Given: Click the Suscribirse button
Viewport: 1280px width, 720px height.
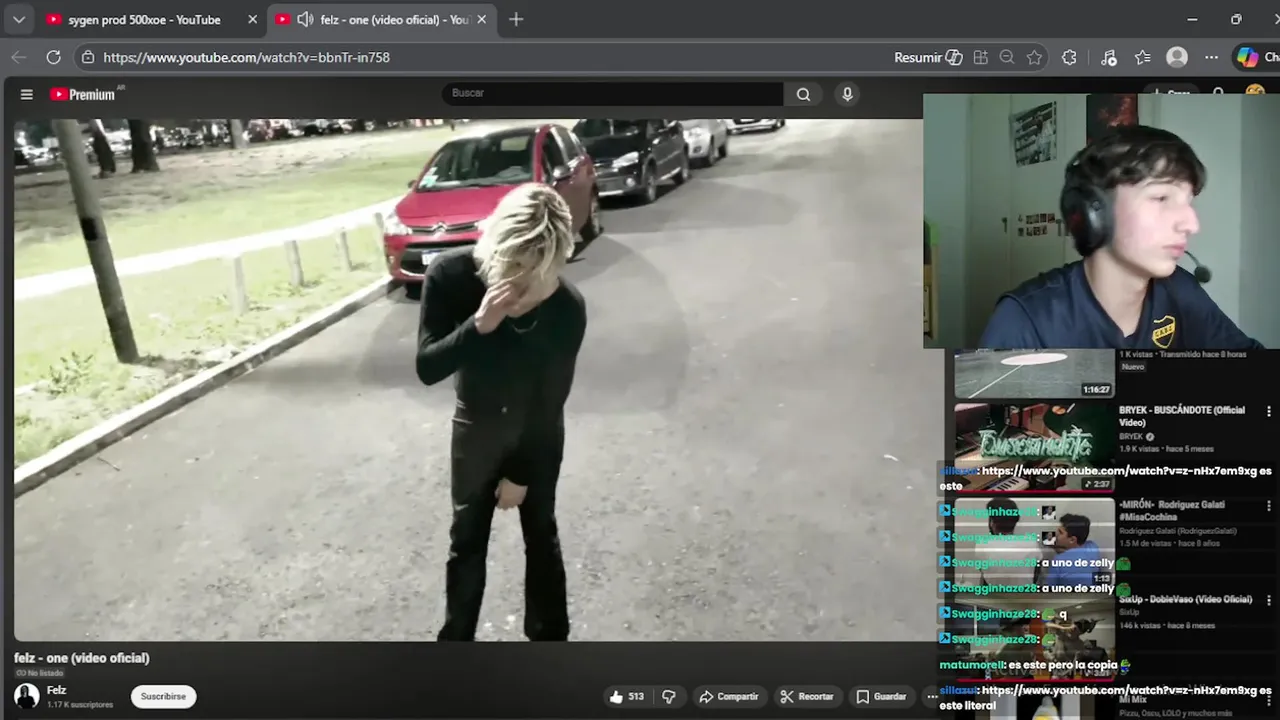Looking at the screenshot, I should (163, 696).
